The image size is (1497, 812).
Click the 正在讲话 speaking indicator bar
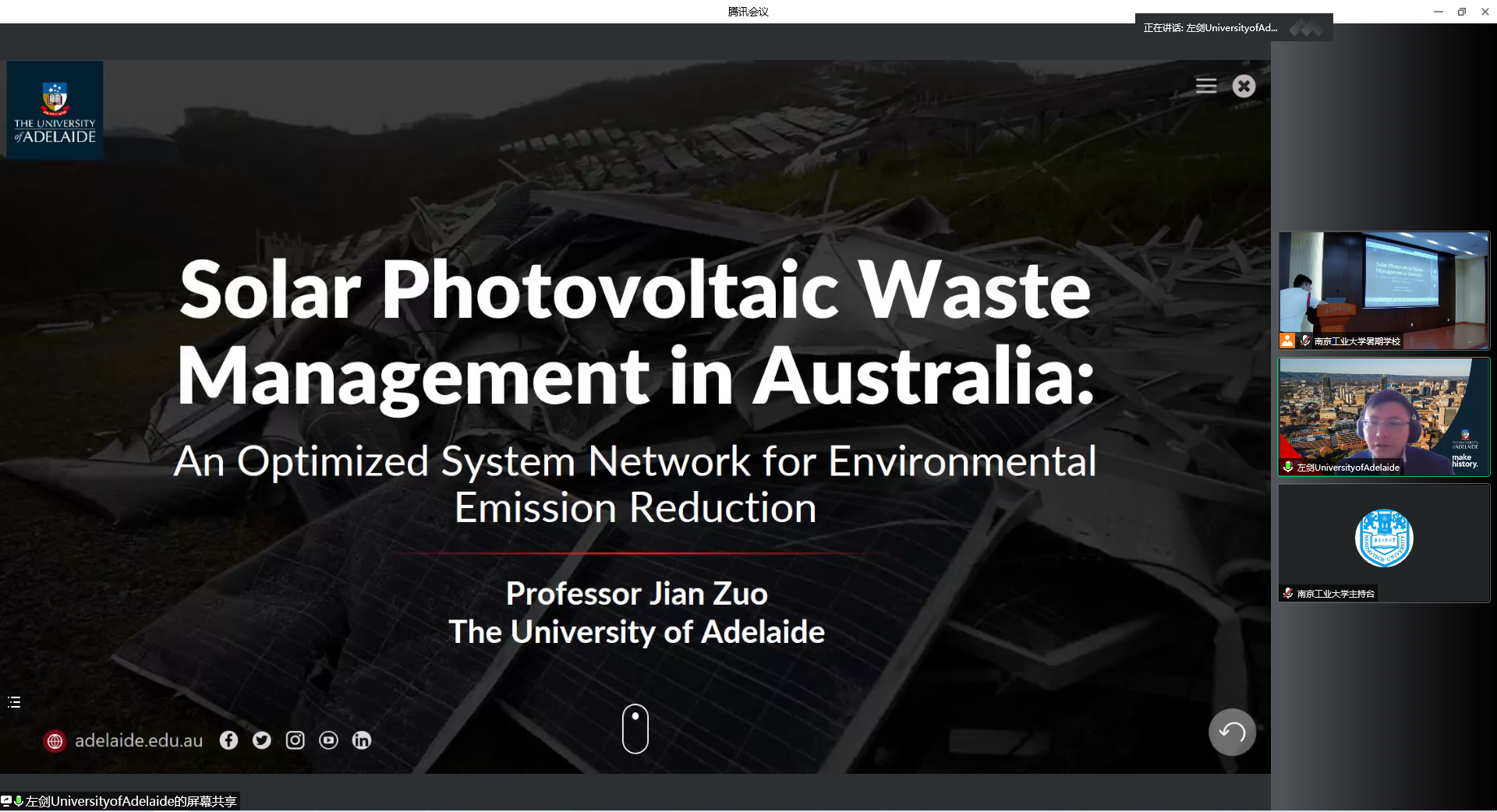pyautogui.click(x=1210, y=28)
